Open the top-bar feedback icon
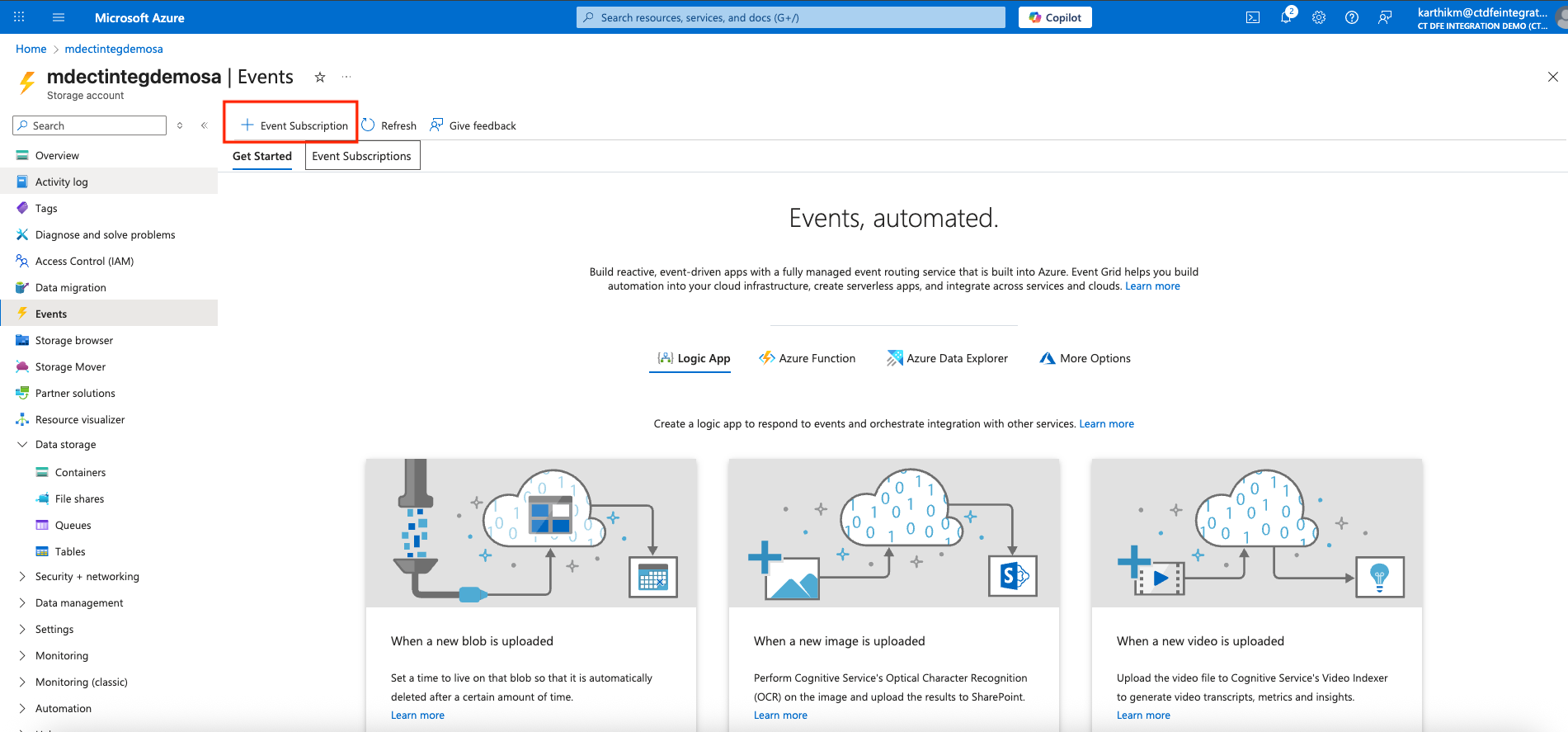This screenshot has height=732, width=1568. pos(1385,17)
